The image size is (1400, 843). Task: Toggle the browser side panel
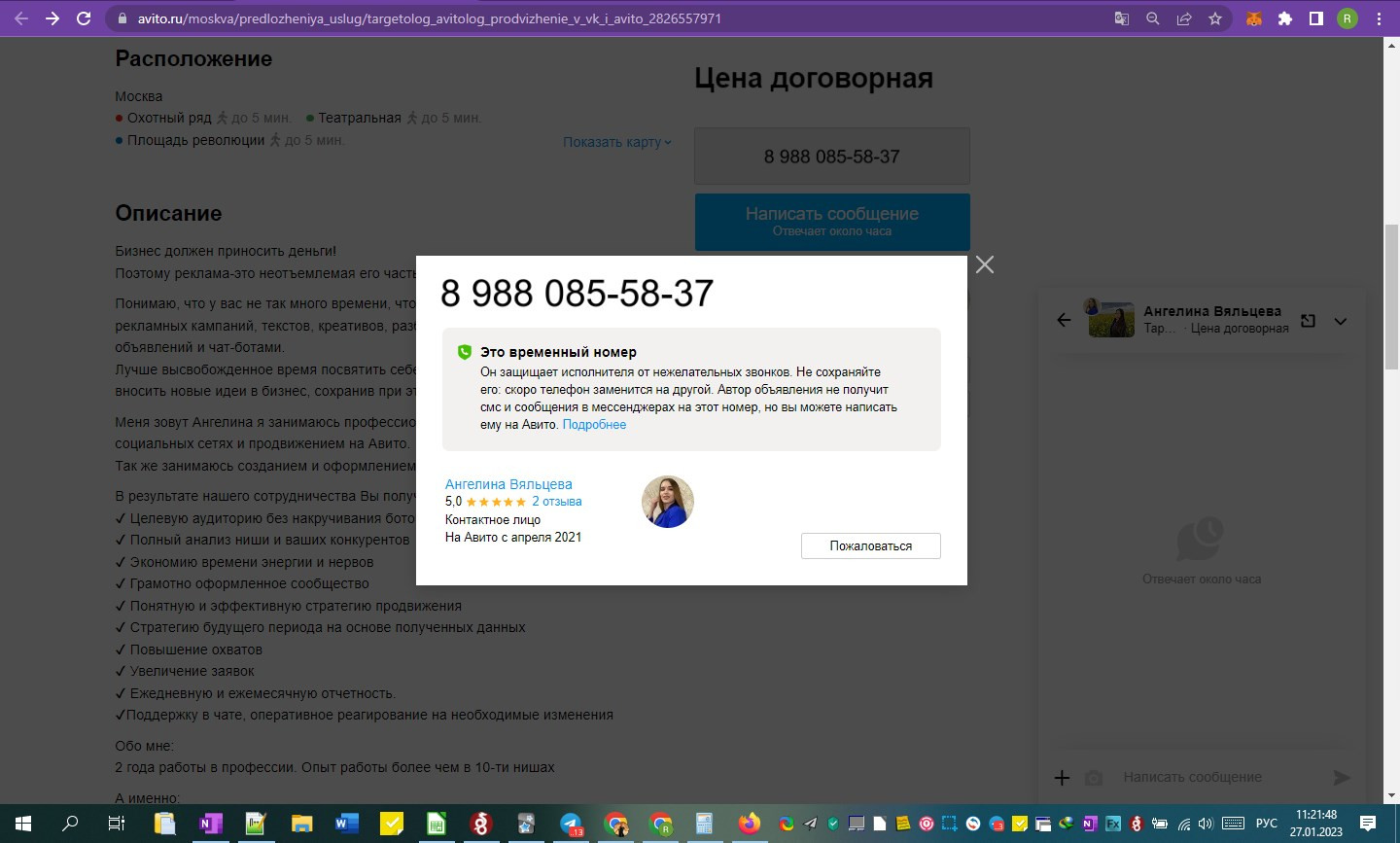coord(1316,18)
